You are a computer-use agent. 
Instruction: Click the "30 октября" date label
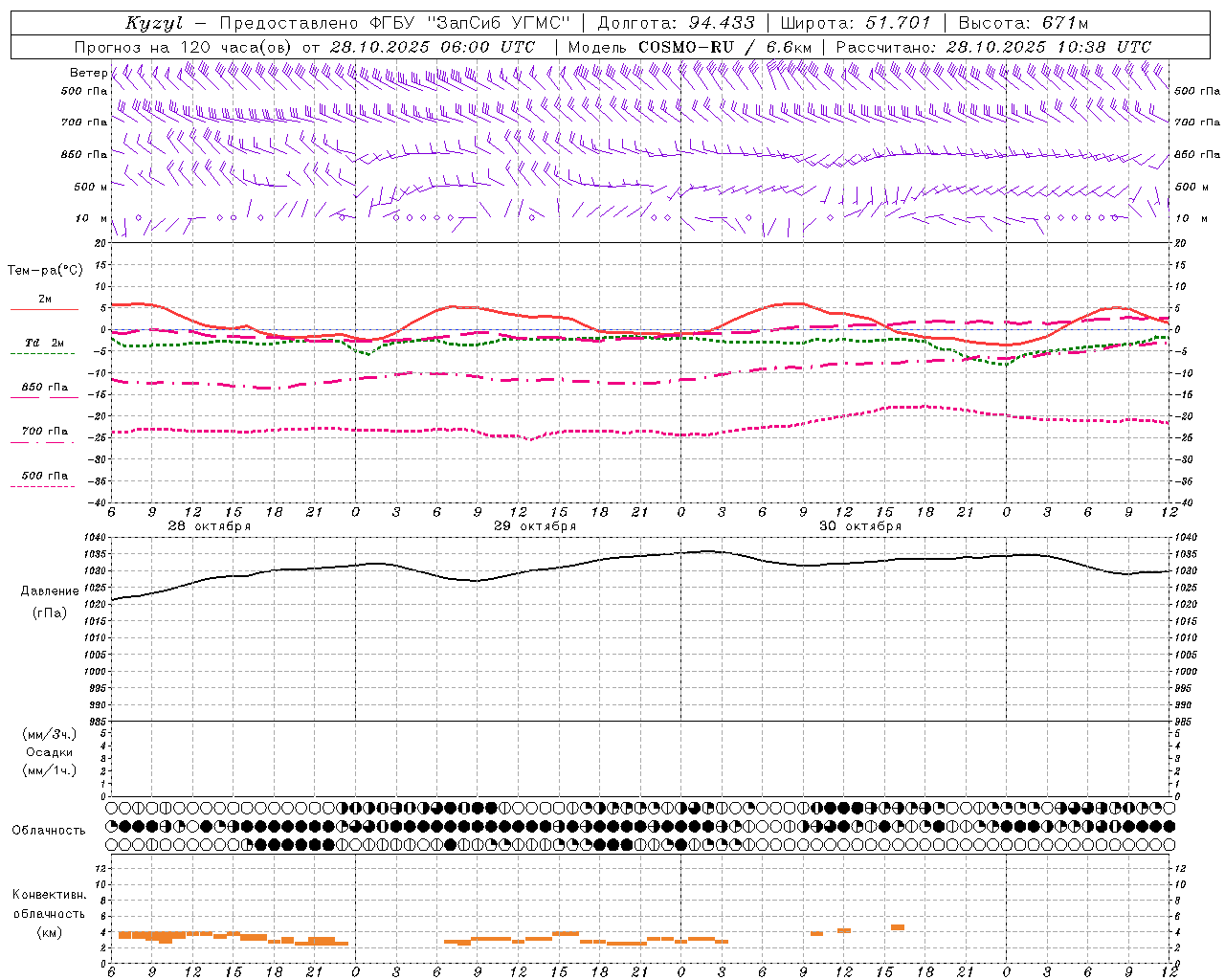click(x=860, y=526)
